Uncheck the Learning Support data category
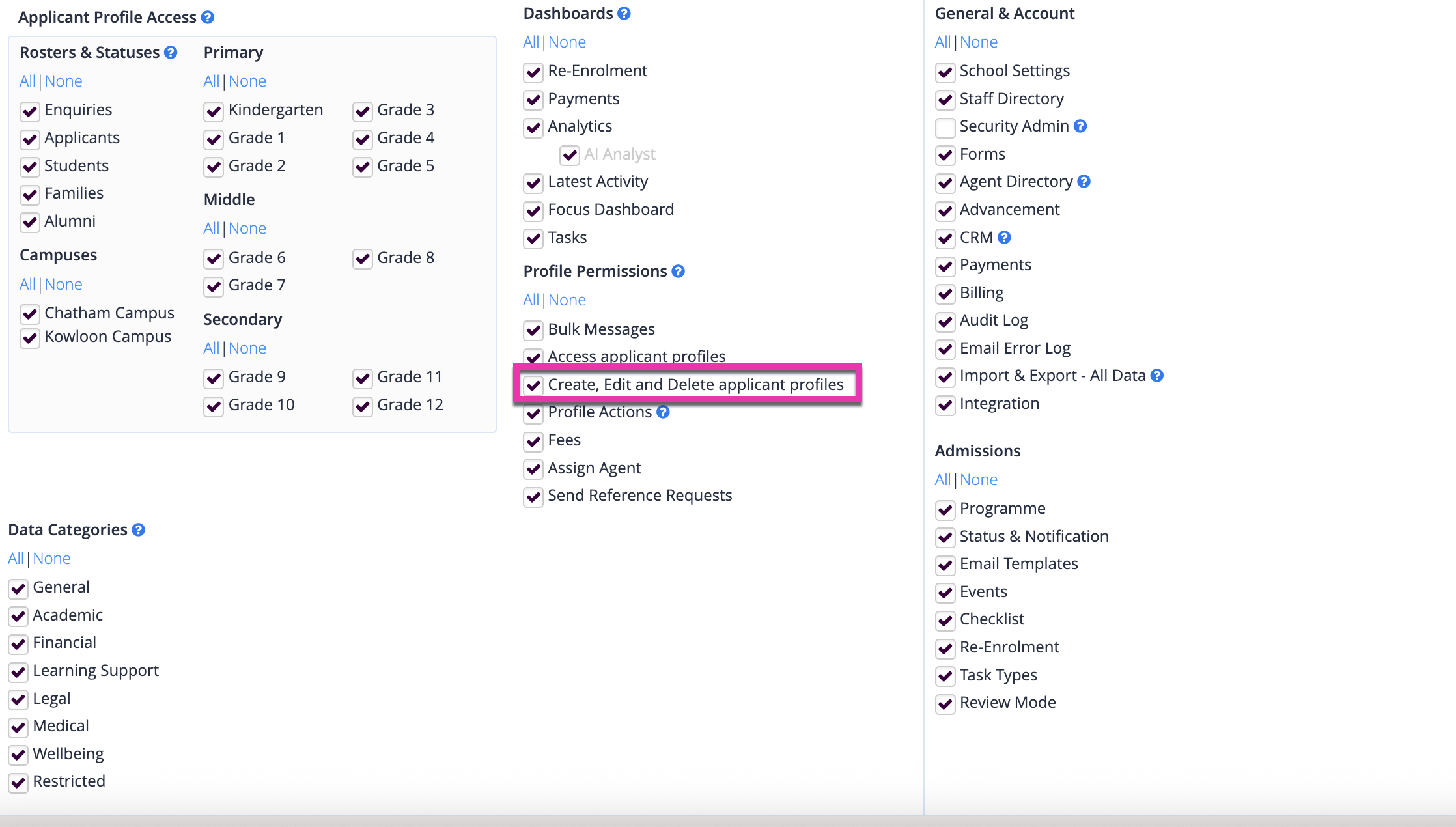Screen dimensions: 1456x827 coord(18,672)
